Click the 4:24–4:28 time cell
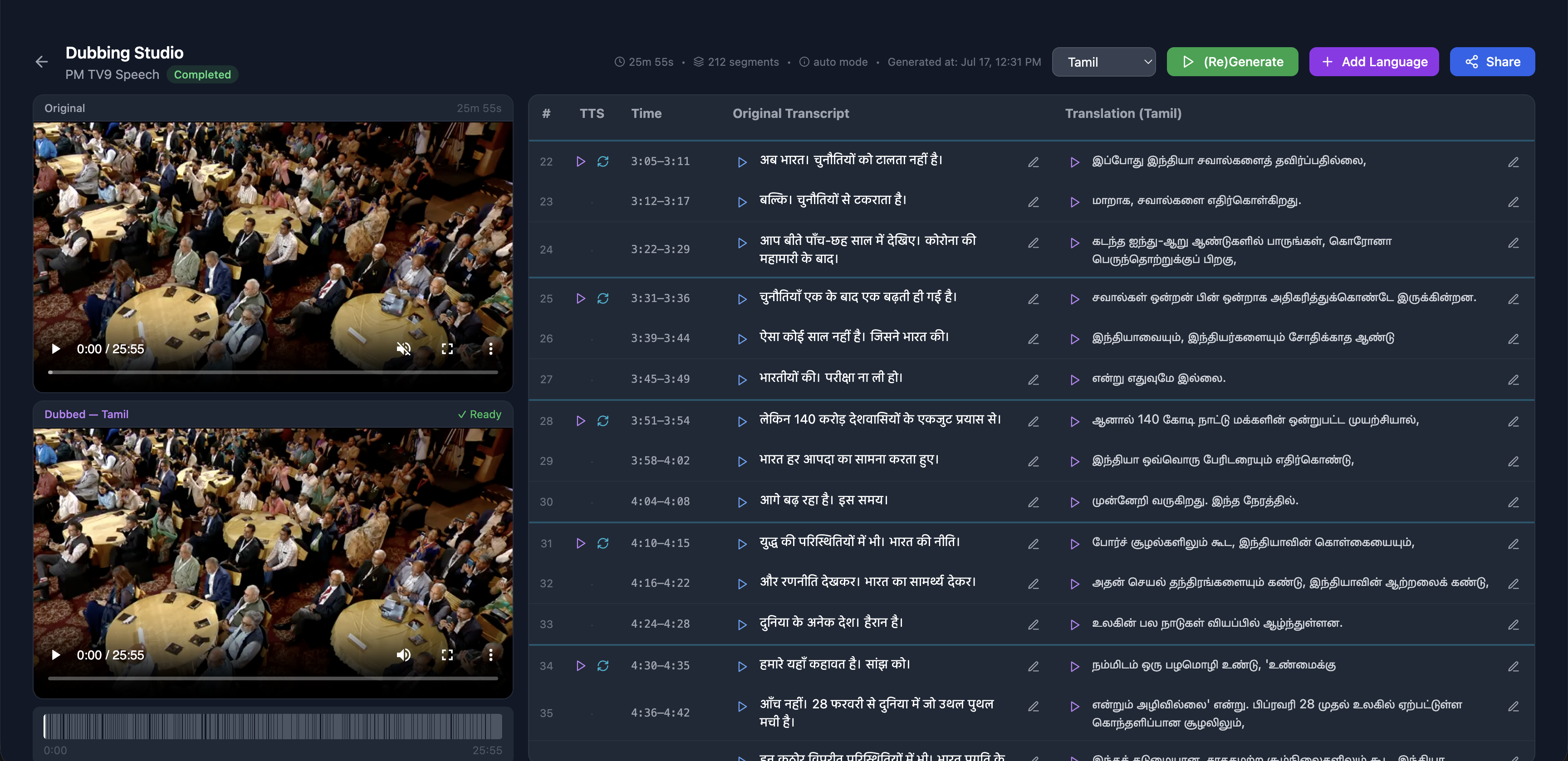Viewport: 1568px width, 761px height. tap(660, 624)
